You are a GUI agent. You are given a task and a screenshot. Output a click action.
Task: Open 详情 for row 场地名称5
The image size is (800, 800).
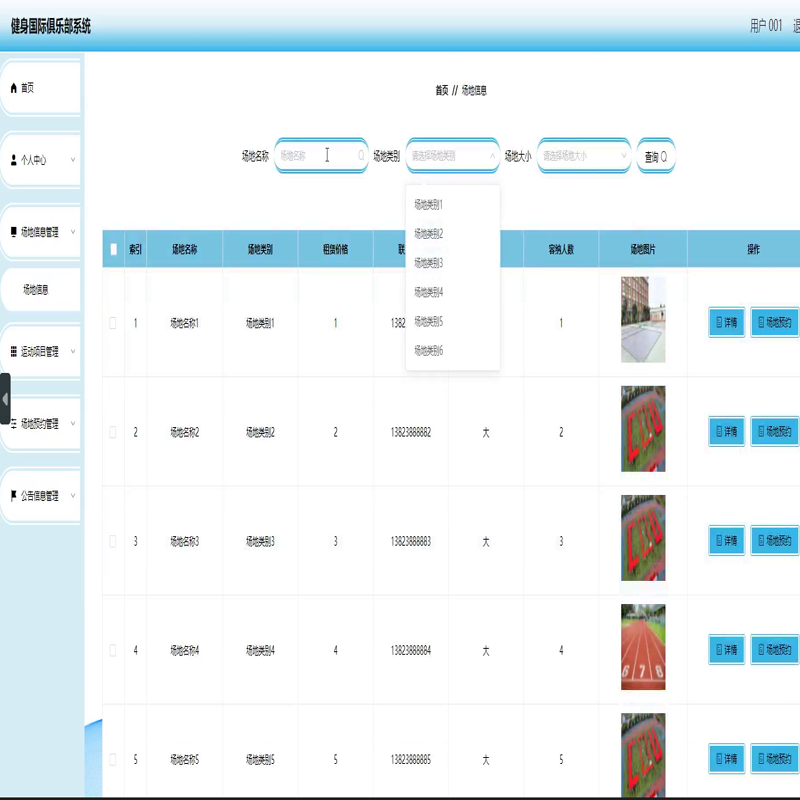(x=727, y=759)
